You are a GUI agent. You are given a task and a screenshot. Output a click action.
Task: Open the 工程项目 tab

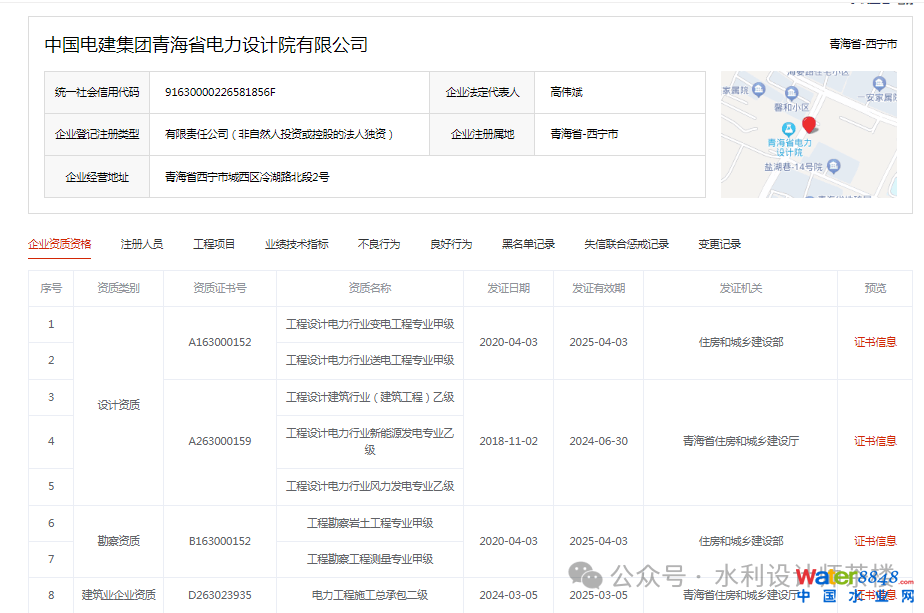[x=214, y=244]
